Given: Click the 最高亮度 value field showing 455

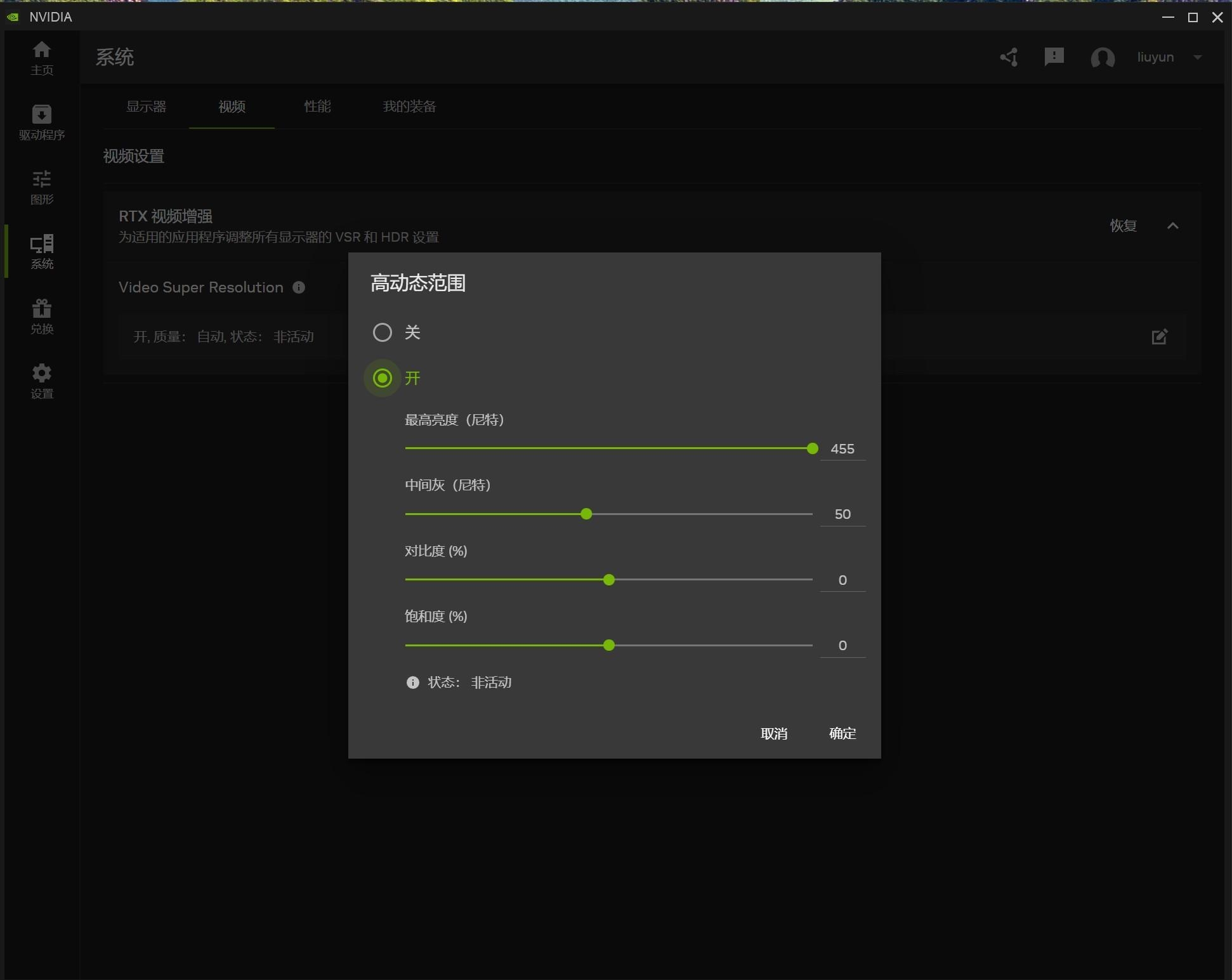Looking at the screenshot, I should (x=842, y=449).
